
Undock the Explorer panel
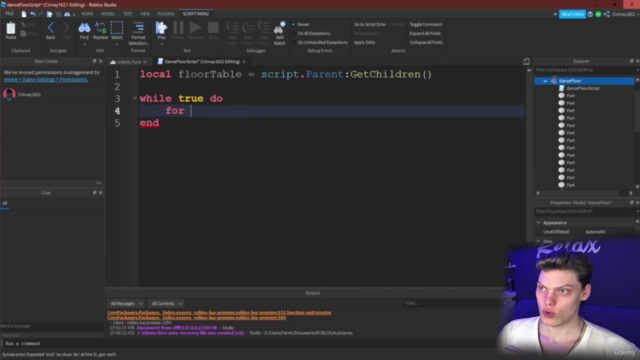(x=631, y=61)
